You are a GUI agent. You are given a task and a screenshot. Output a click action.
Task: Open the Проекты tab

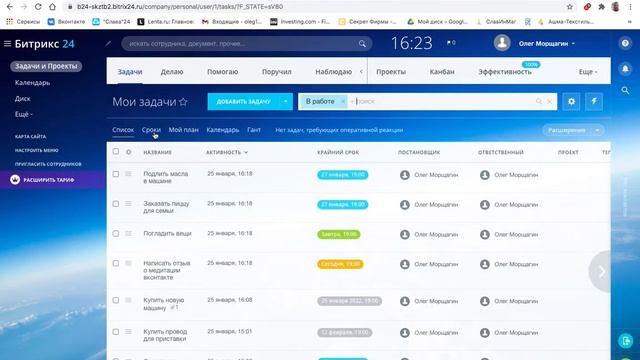(x=391, y=71)
